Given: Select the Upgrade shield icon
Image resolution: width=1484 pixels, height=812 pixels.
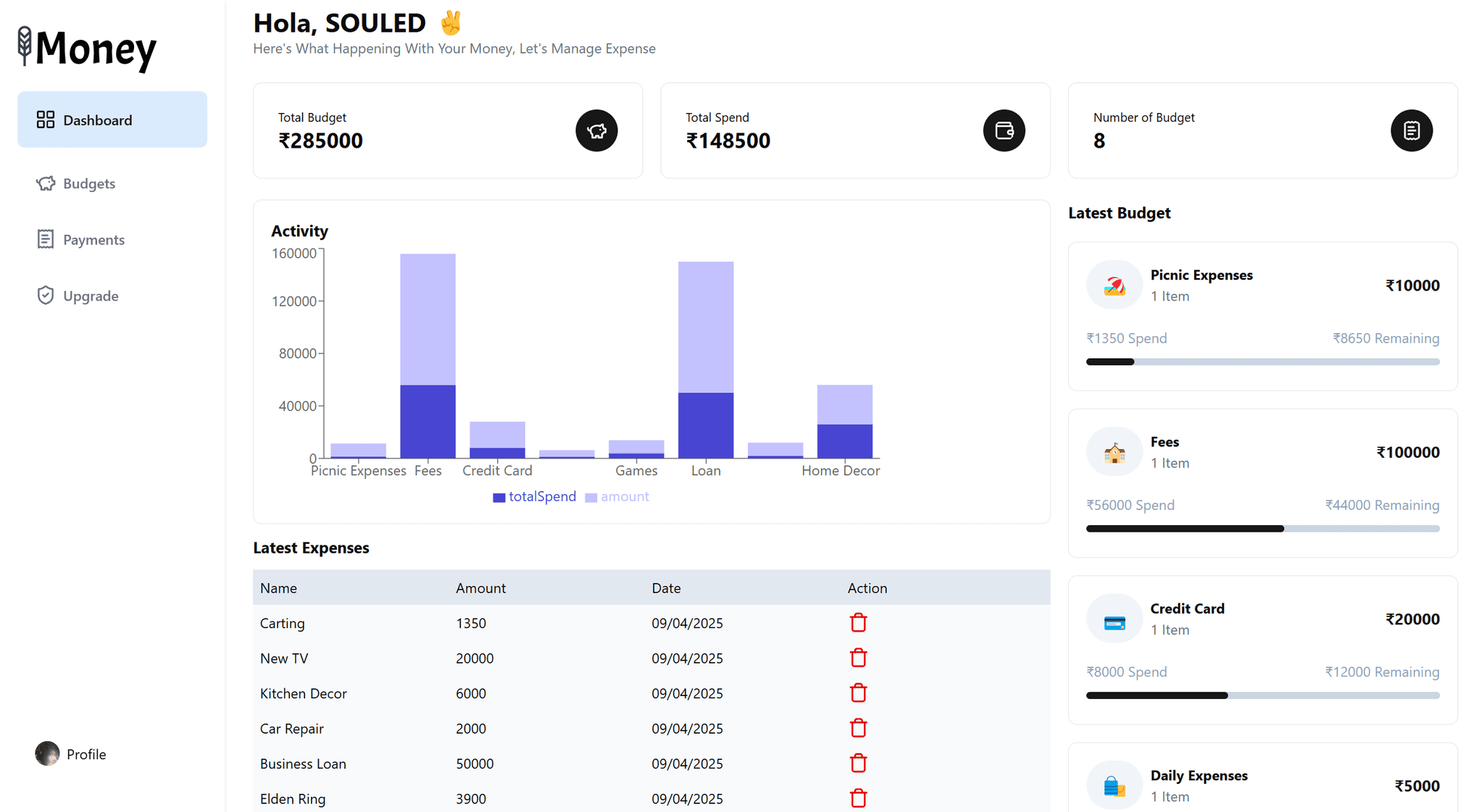Looking at the screenshot, I should click(45, 295).
